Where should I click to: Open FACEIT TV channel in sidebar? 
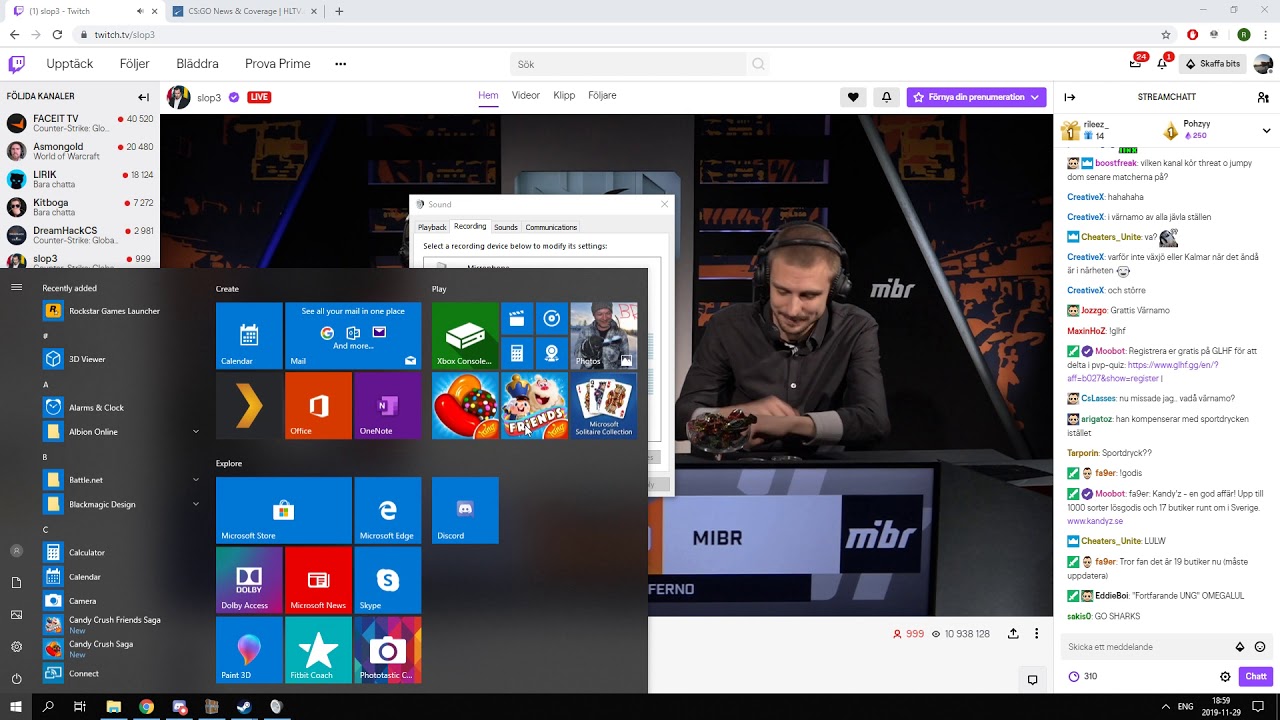(80, 123)
